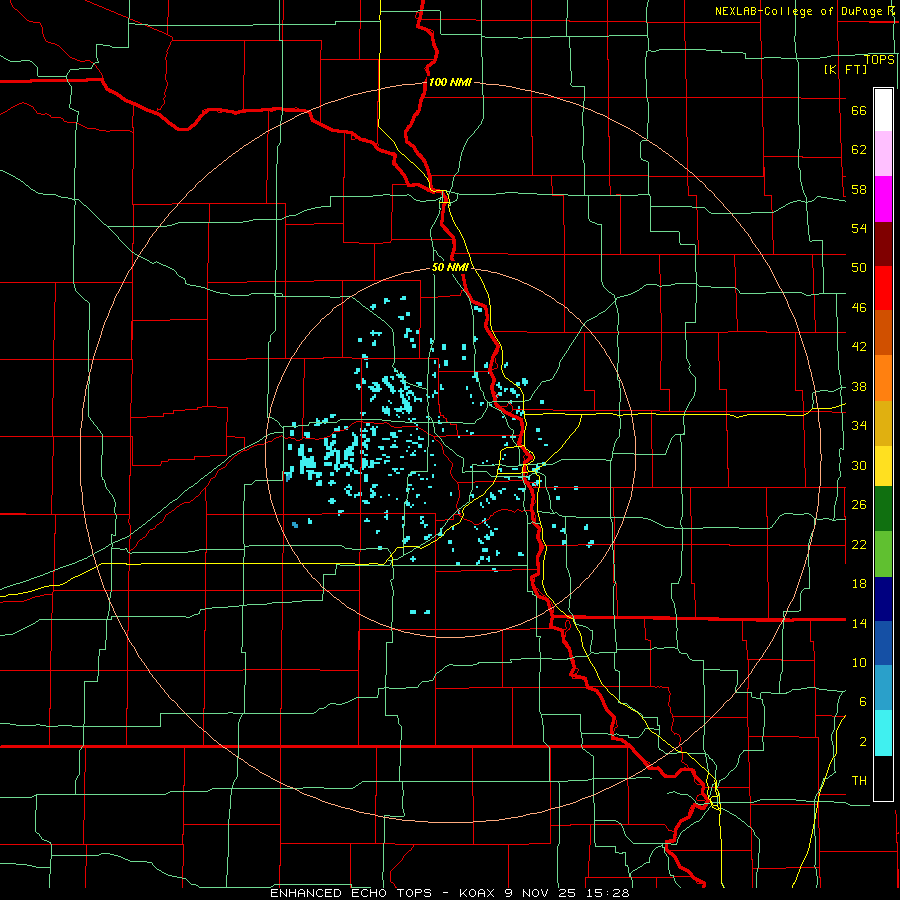Click the dark red legend swatch between 50 and 54
The image size is (900, 900).
click(883, 245)
